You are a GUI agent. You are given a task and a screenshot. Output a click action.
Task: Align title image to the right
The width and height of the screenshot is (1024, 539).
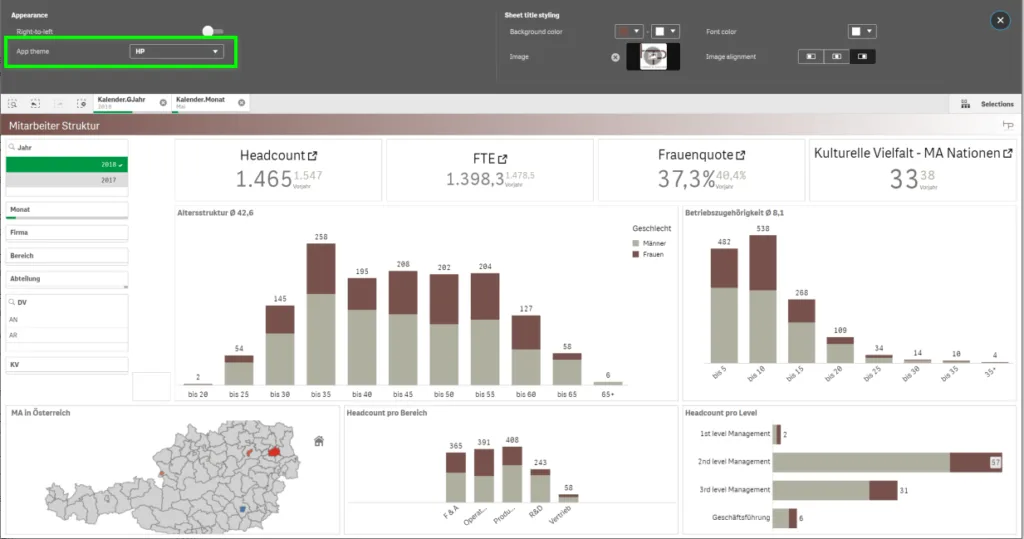pos(862,57)
